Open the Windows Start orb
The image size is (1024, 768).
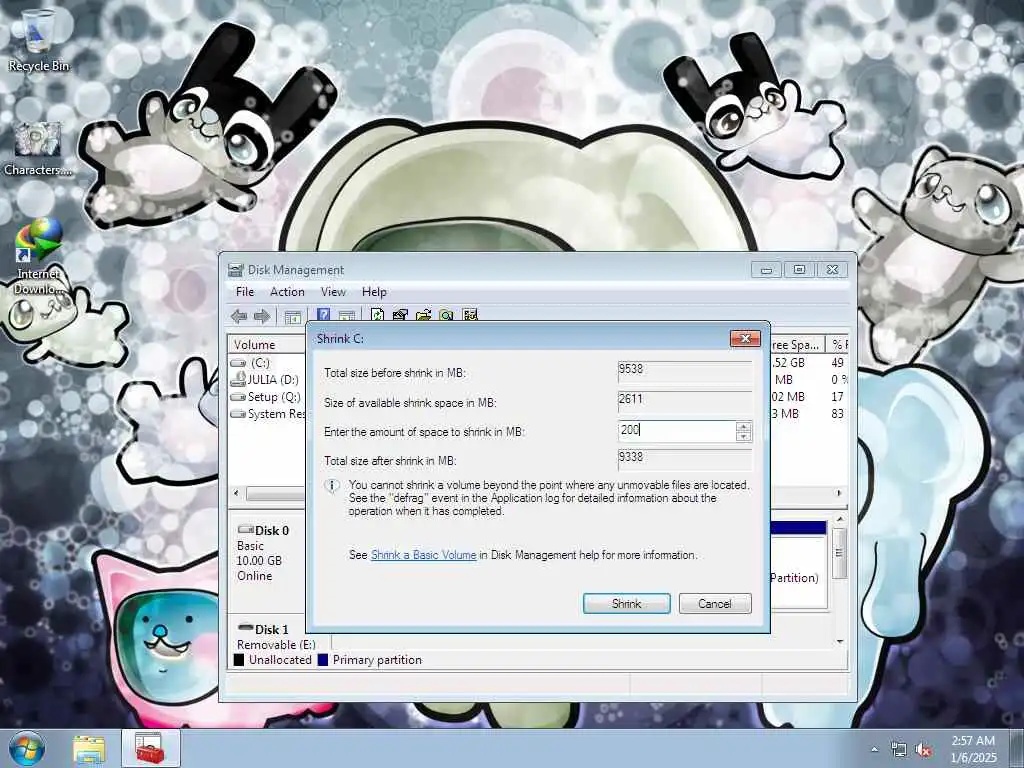coord(27,748)
